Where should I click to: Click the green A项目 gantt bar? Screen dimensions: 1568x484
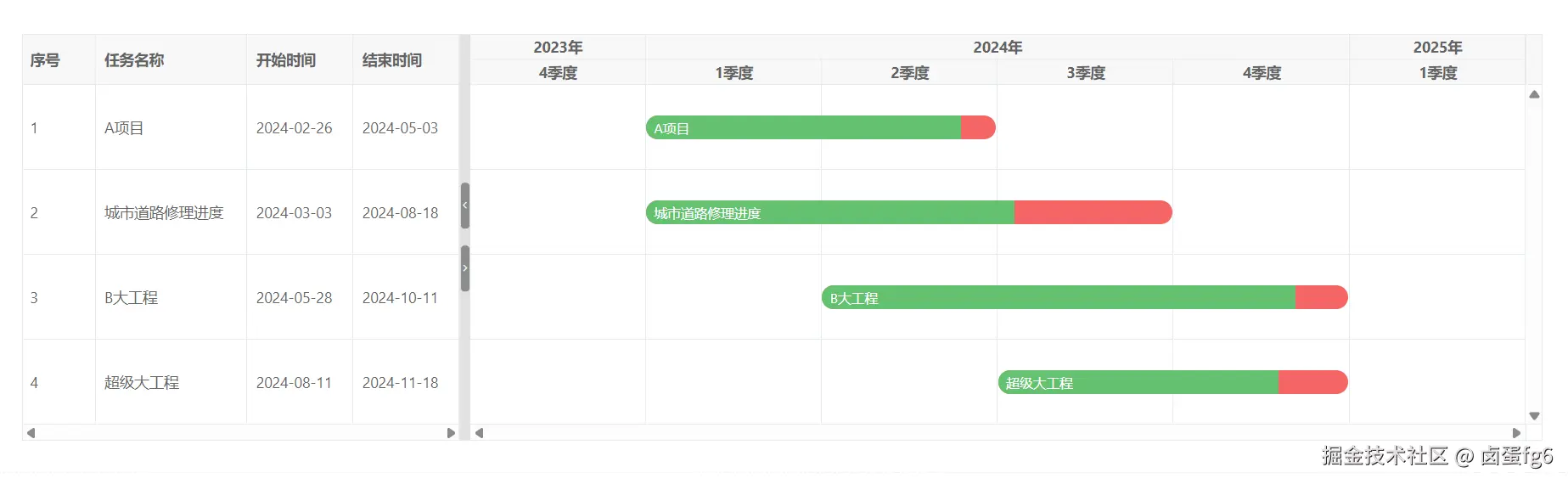click(803, 127)
